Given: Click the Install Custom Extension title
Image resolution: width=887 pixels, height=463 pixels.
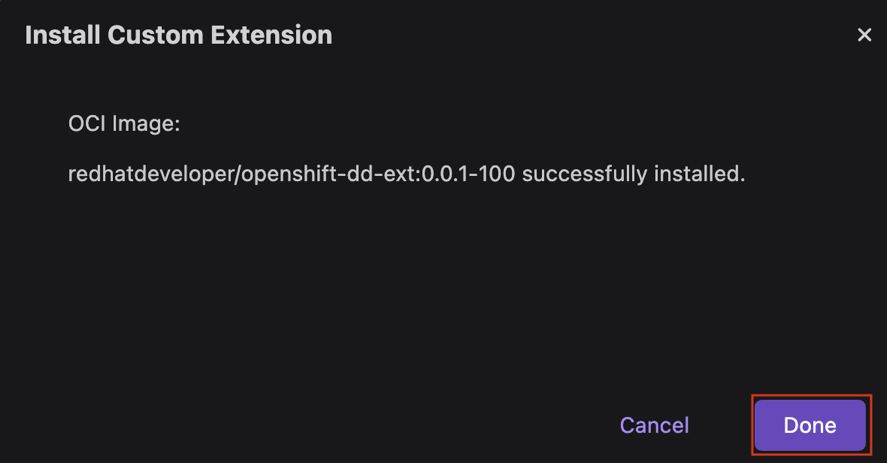Looking at the screenshot, I should point(178,35).
